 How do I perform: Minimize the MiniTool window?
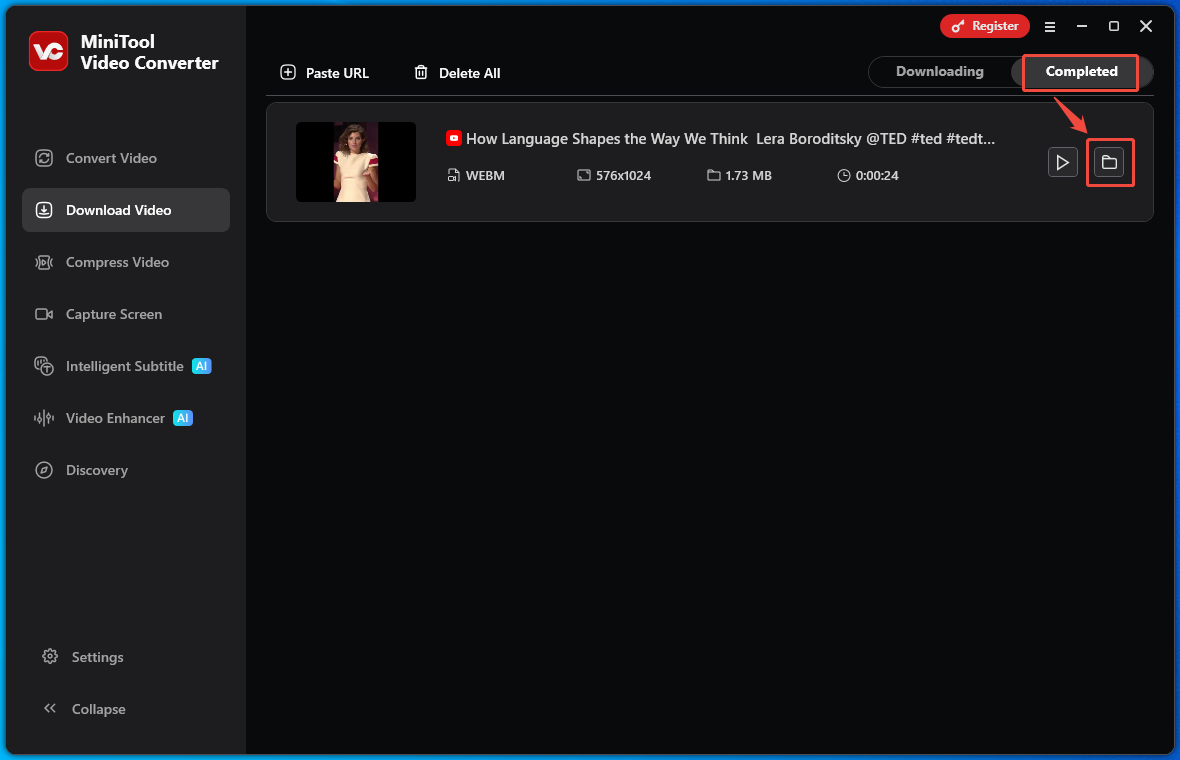pos(1082,26)
